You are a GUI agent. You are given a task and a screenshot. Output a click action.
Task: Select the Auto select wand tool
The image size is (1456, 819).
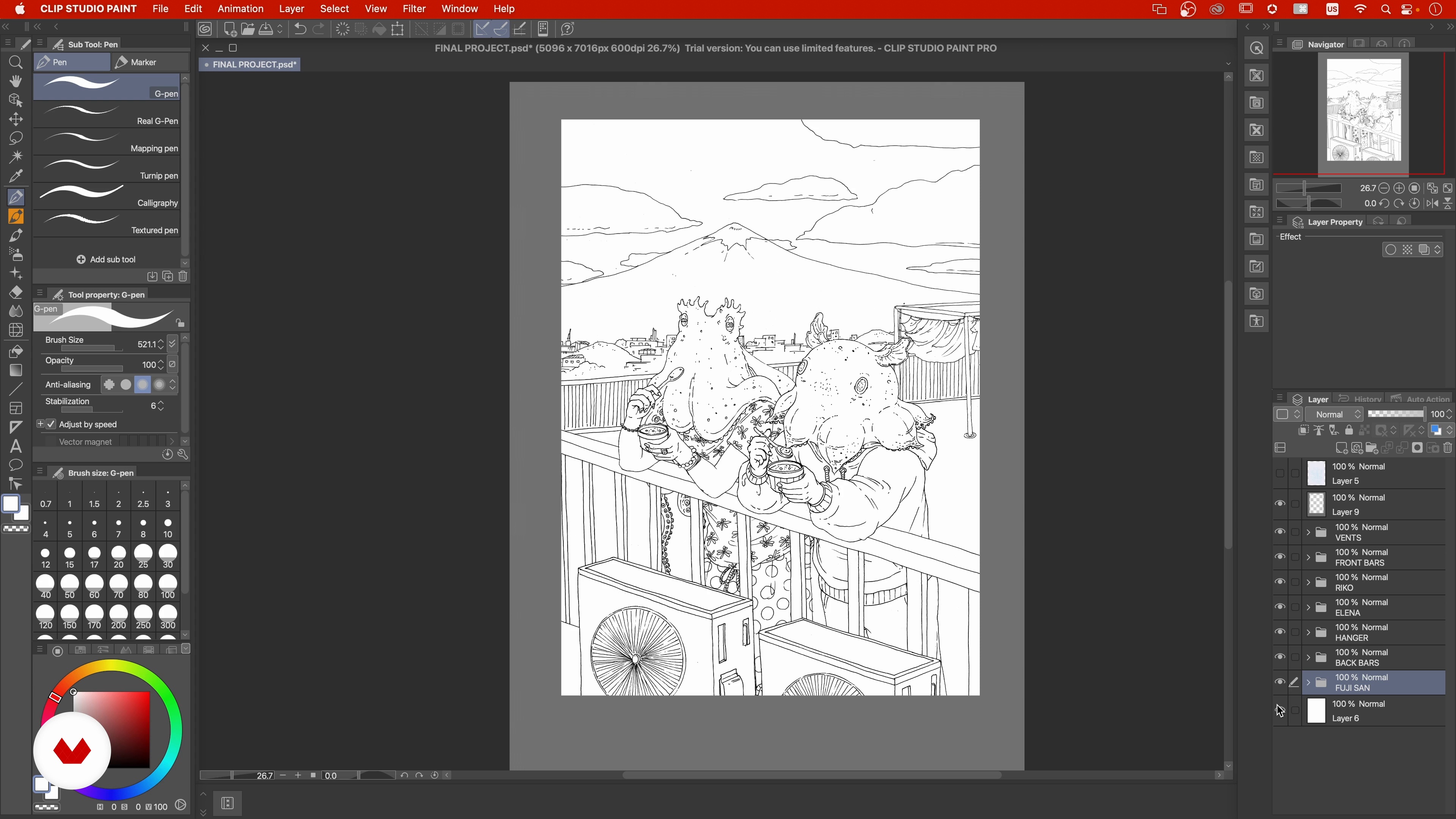[16, 157]
